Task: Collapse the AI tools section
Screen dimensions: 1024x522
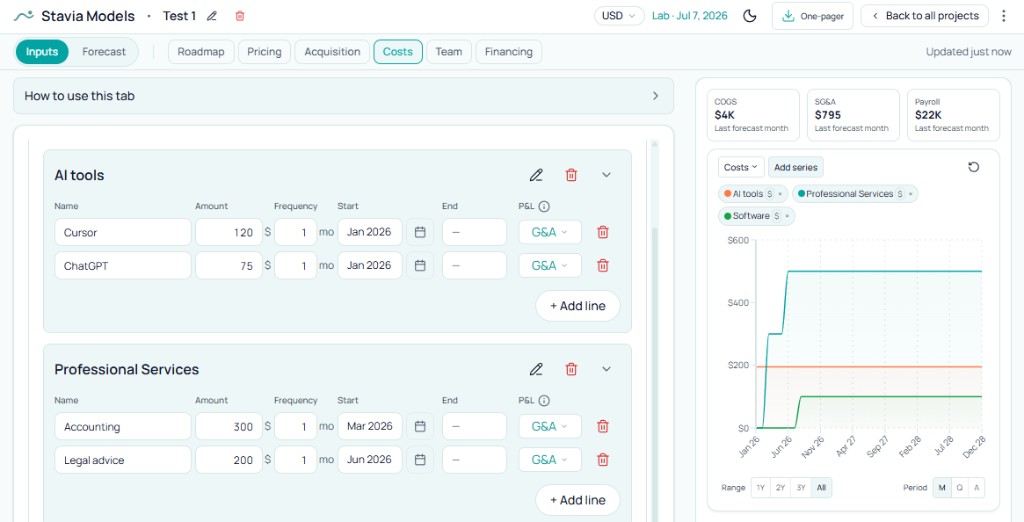Action: (606, 175)
